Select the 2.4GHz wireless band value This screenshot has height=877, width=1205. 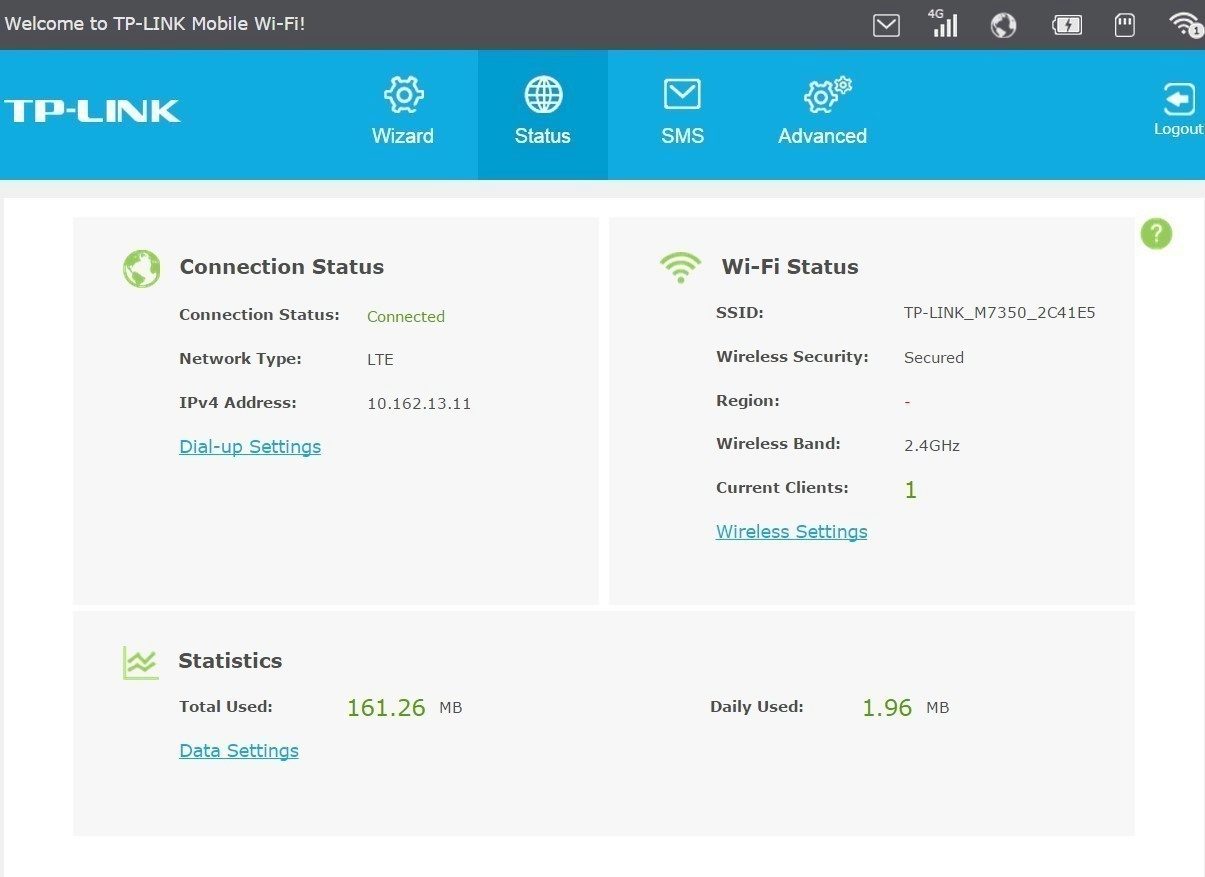(932, 446)
